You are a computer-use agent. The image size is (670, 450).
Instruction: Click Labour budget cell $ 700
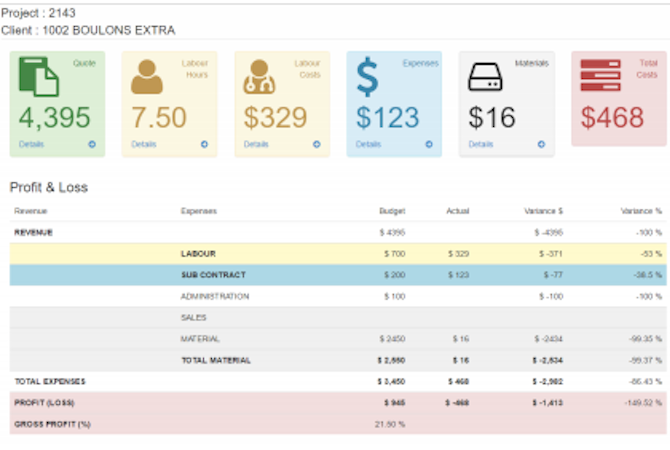tap(394, 254)
